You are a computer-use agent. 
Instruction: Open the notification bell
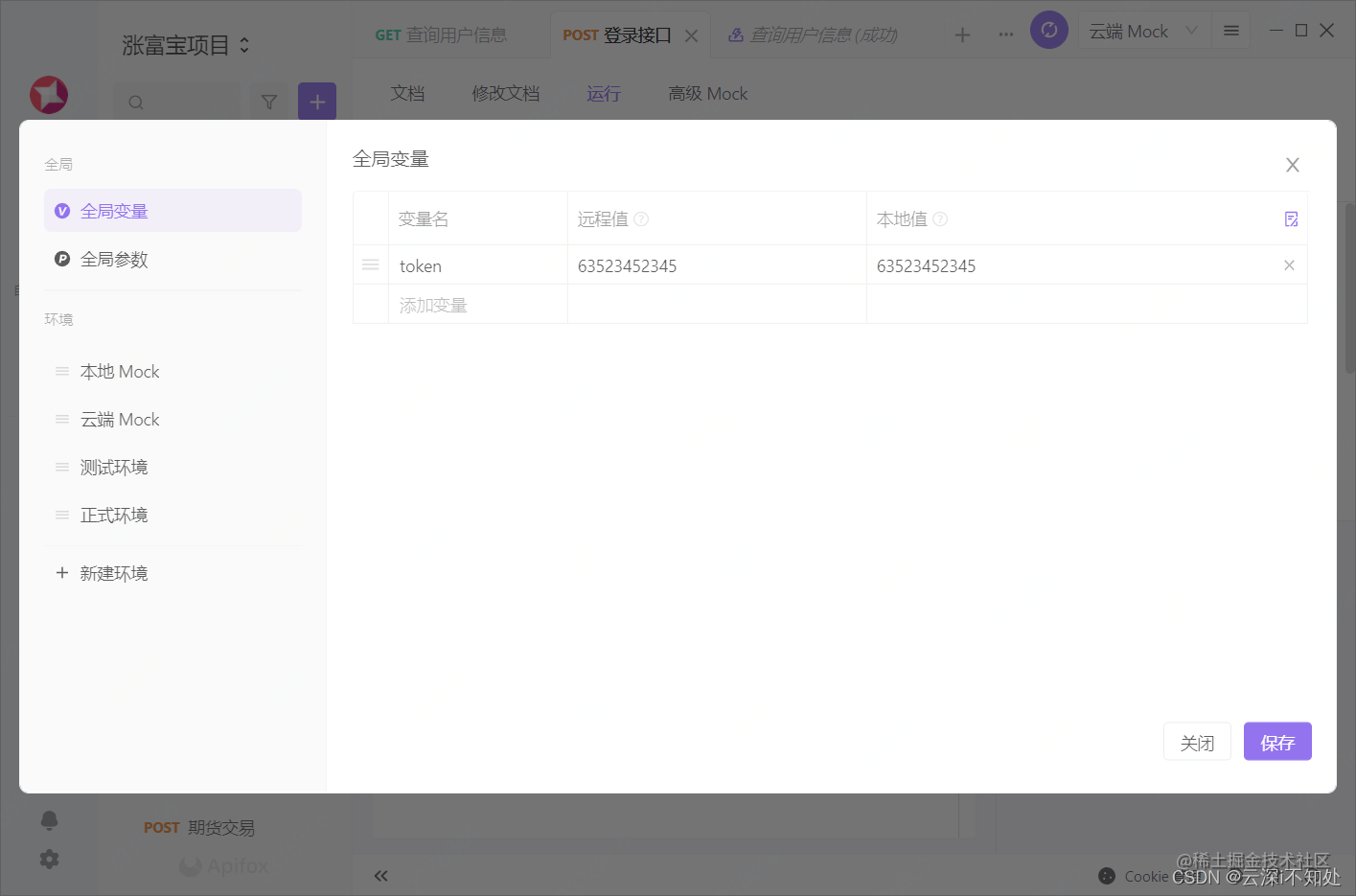pyautogui.click(x=49, y=820)
